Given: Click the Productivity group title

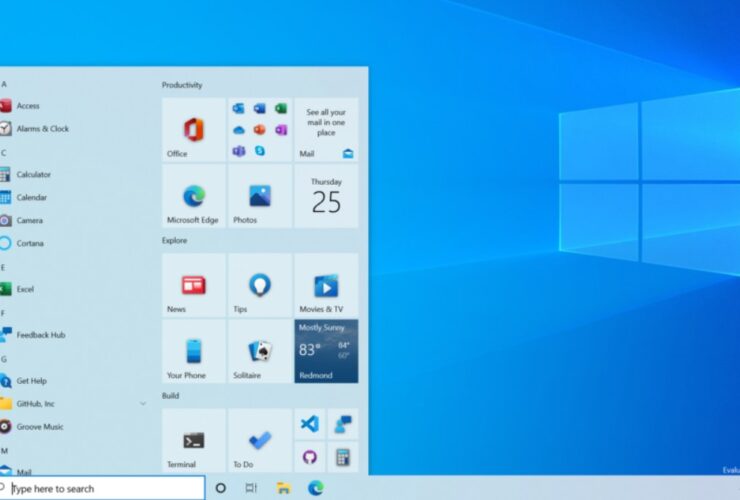Looking at the screenshot, I should [182, 85].
